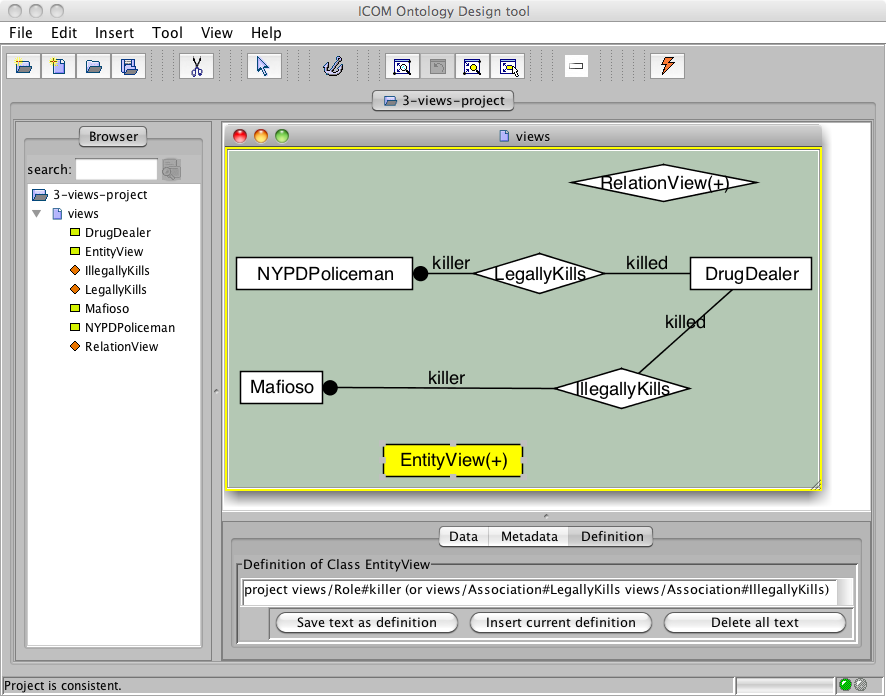
Task: Open the View menu
Action: point(216,33)
